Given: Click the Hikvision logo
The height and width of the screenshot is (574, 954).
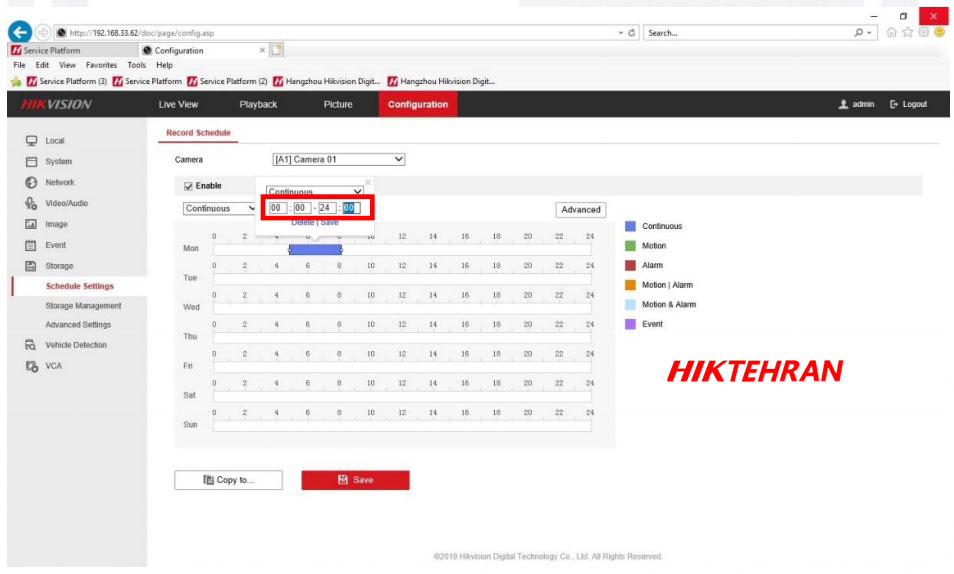Looking at the screenshot, I should 56,105.
